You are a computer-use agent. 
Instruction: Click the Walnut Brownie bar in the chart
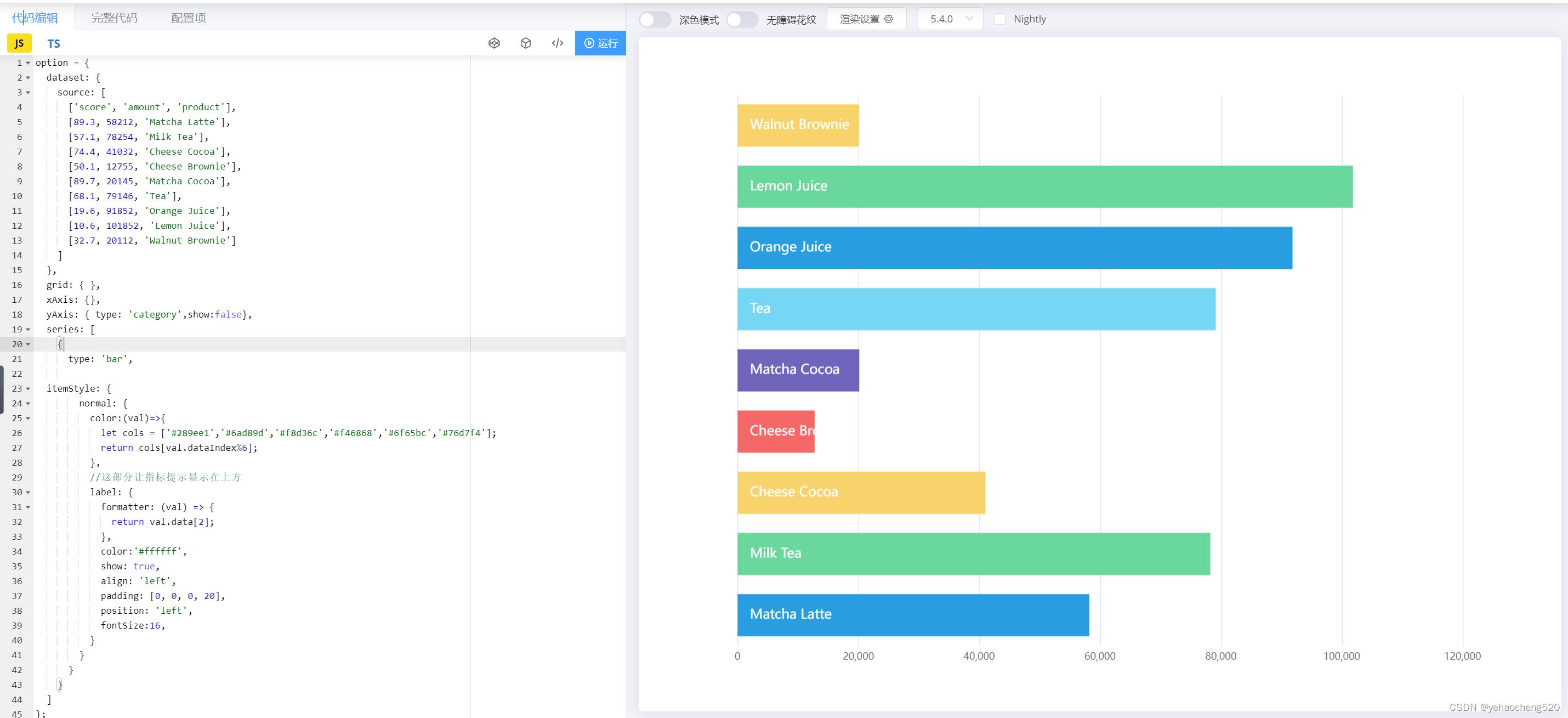pyautogui.click(x=797, y=125)
